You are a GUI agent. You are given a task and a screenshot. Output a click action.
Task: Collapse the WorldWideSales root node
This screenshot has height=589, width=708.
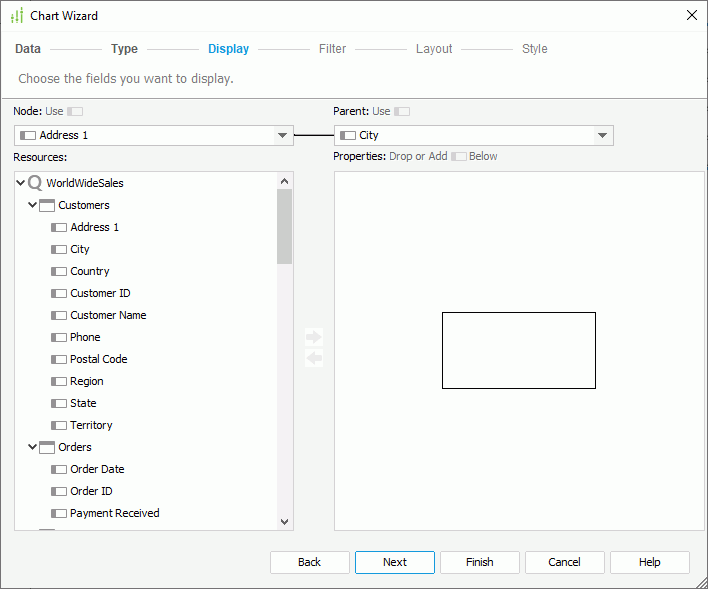21,183
